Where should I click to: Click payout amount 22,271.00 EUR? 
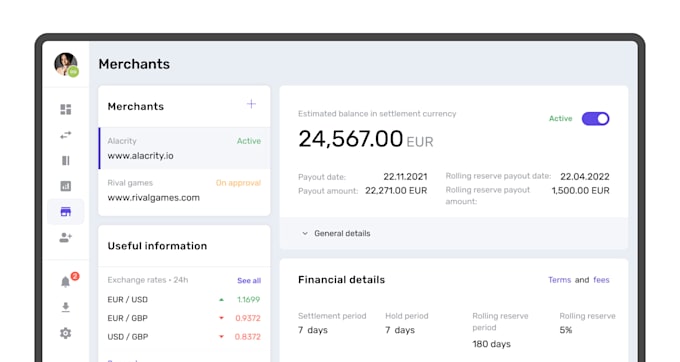pyautogui.click(x=396, y=191)
